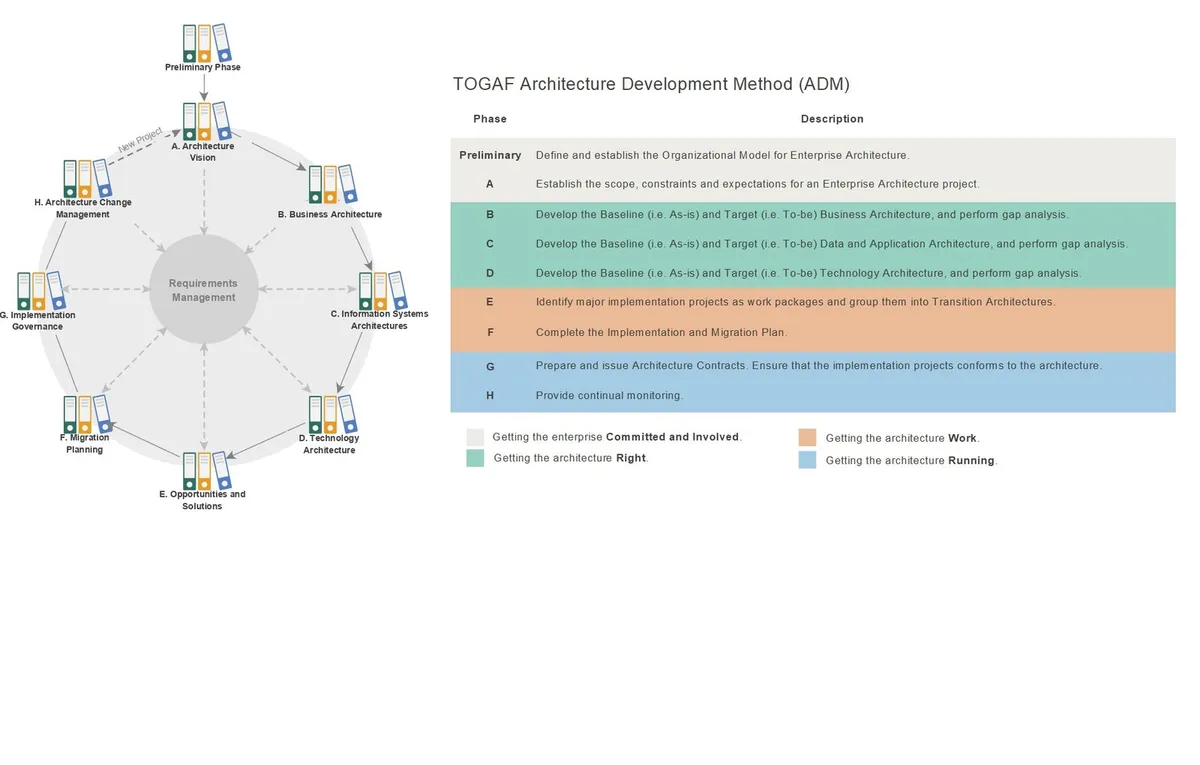Click legend text 'Getting the architecture Running'
Screen dimensions: 1200x765
(912, 461)
